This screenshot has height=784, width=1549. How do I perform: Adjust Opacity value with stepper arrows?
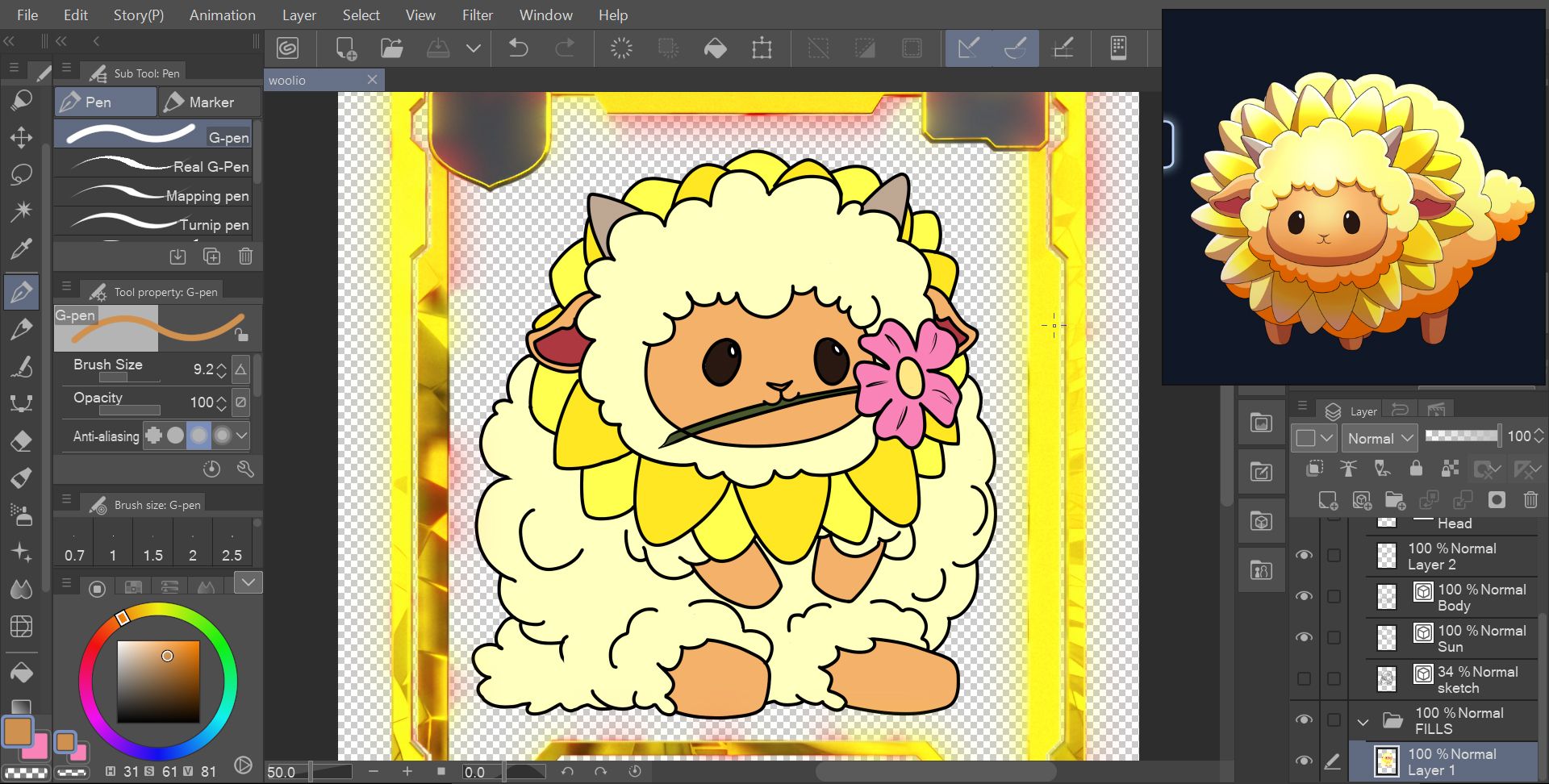pyautogui.click(x=221, y=402)
